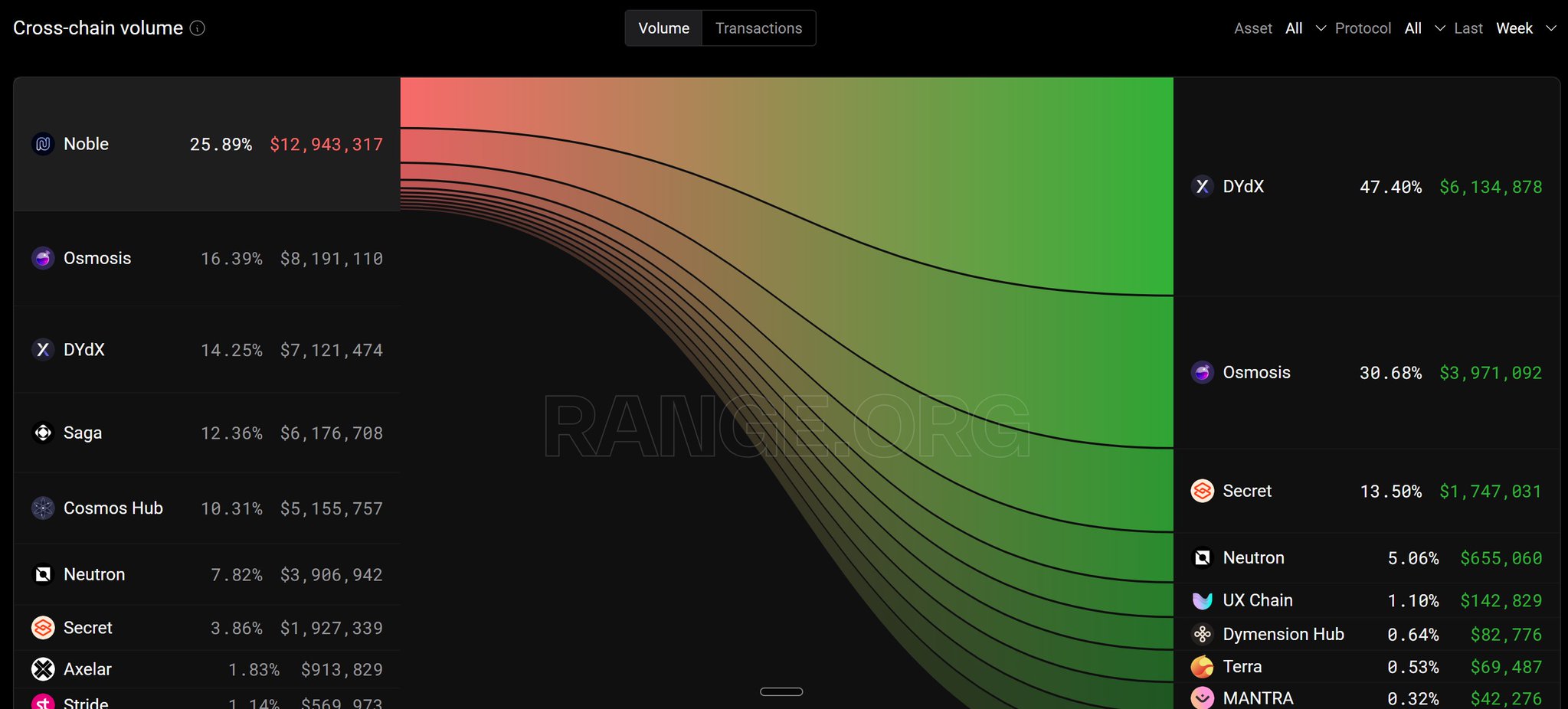Click the DYdX logo in the source list
Screen dimensions: 1568x709
click(43, 349)
